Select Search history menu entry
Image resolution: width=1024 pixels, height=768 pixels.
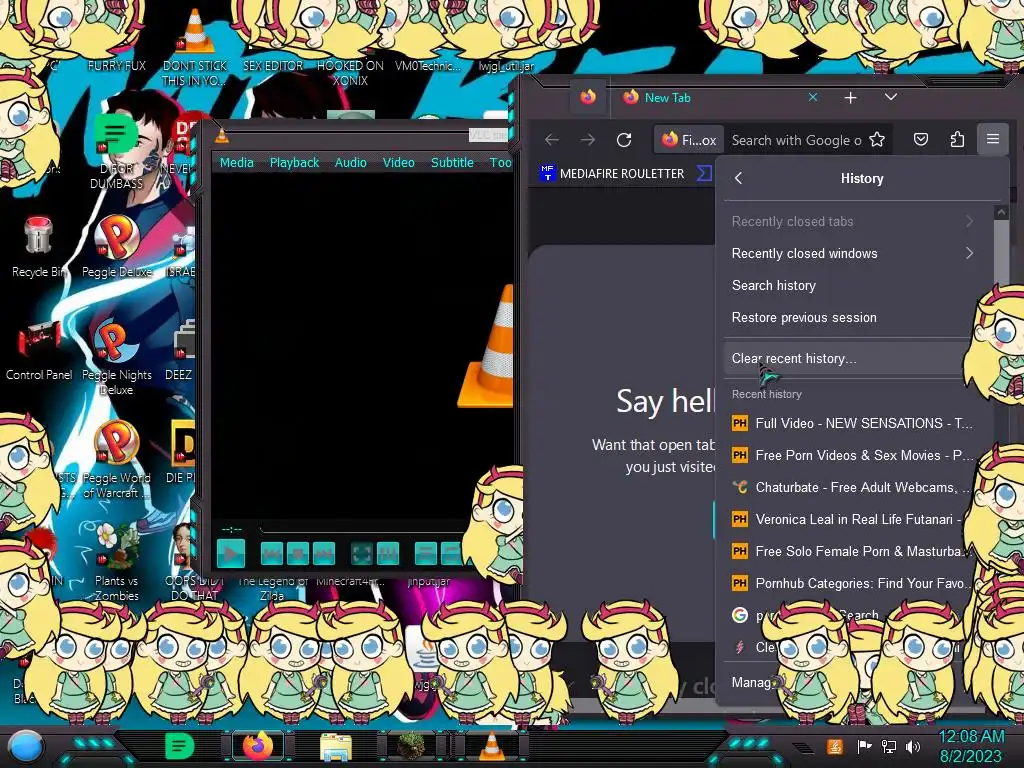[854, 285]
